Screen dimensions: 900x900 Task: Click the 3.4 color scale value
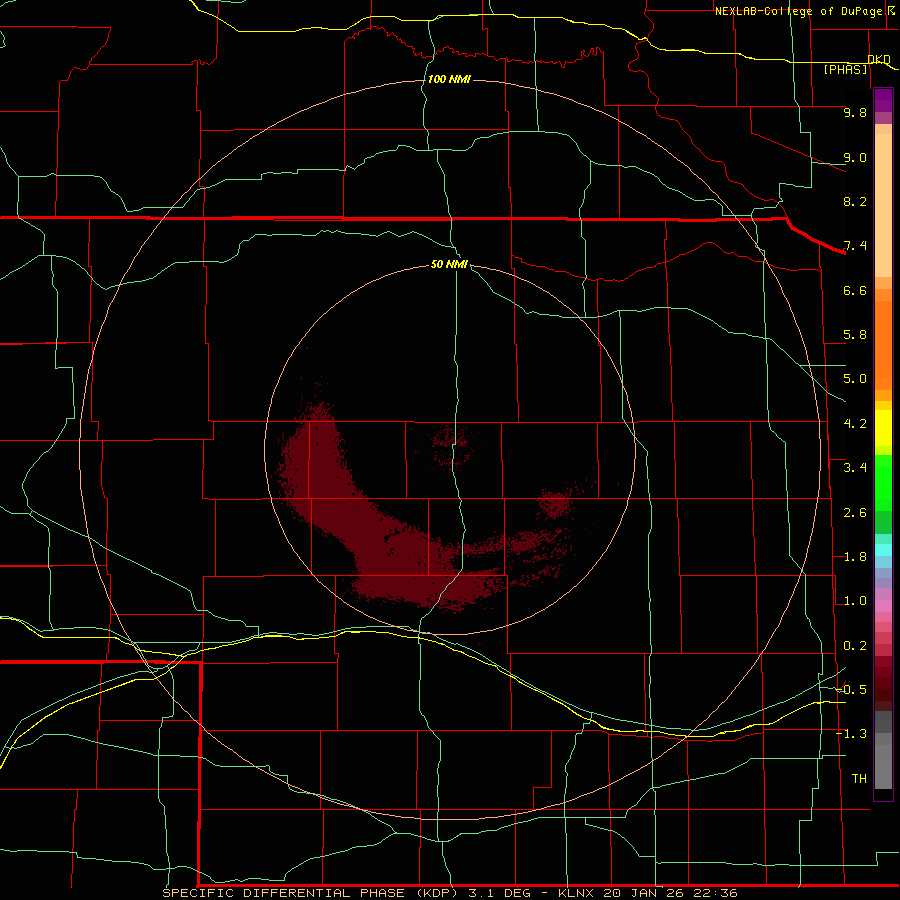click(855, 468)
